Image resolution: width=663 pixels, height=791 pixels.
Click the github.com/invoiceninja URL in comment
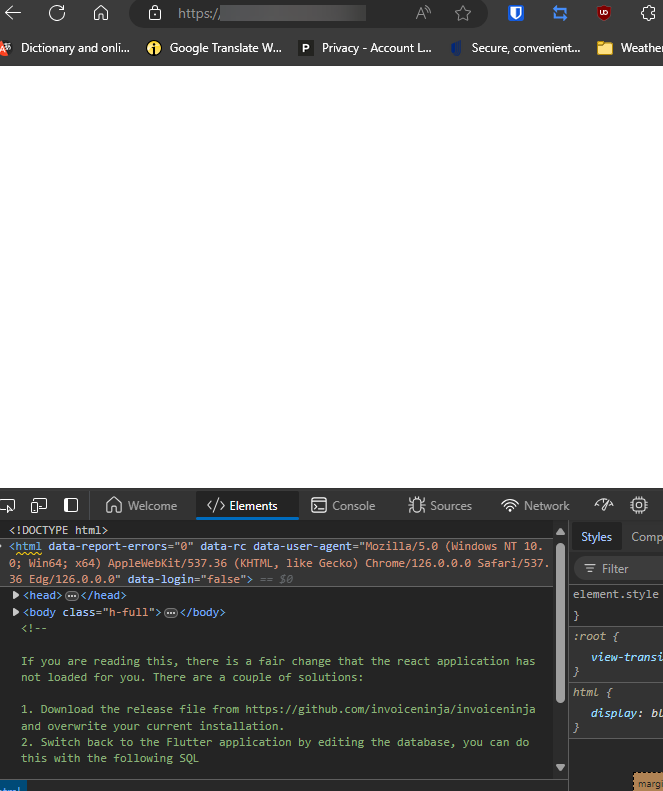point(390,709)
